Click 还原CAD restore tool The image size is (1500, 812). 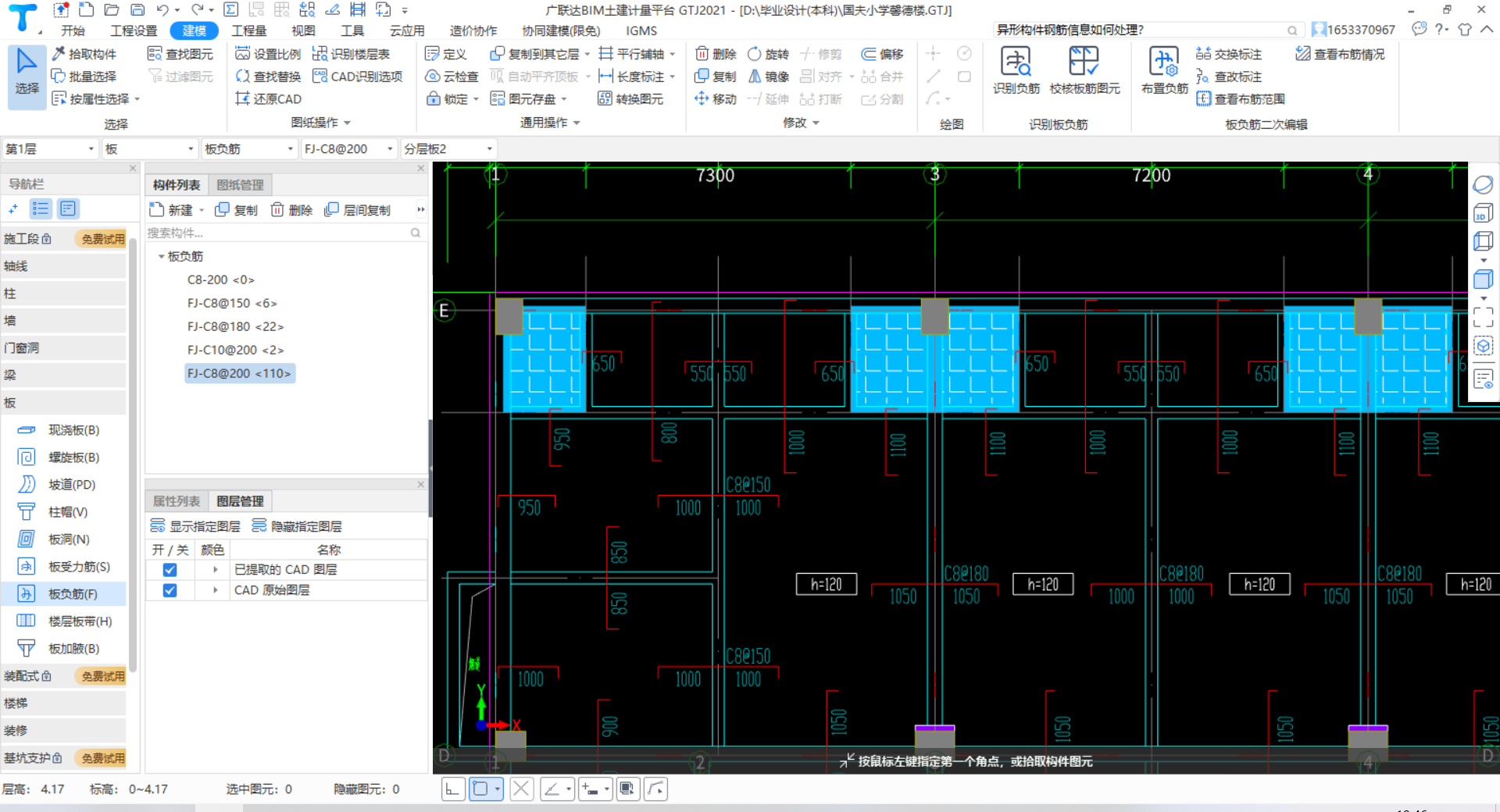click(x=268, y=99)
